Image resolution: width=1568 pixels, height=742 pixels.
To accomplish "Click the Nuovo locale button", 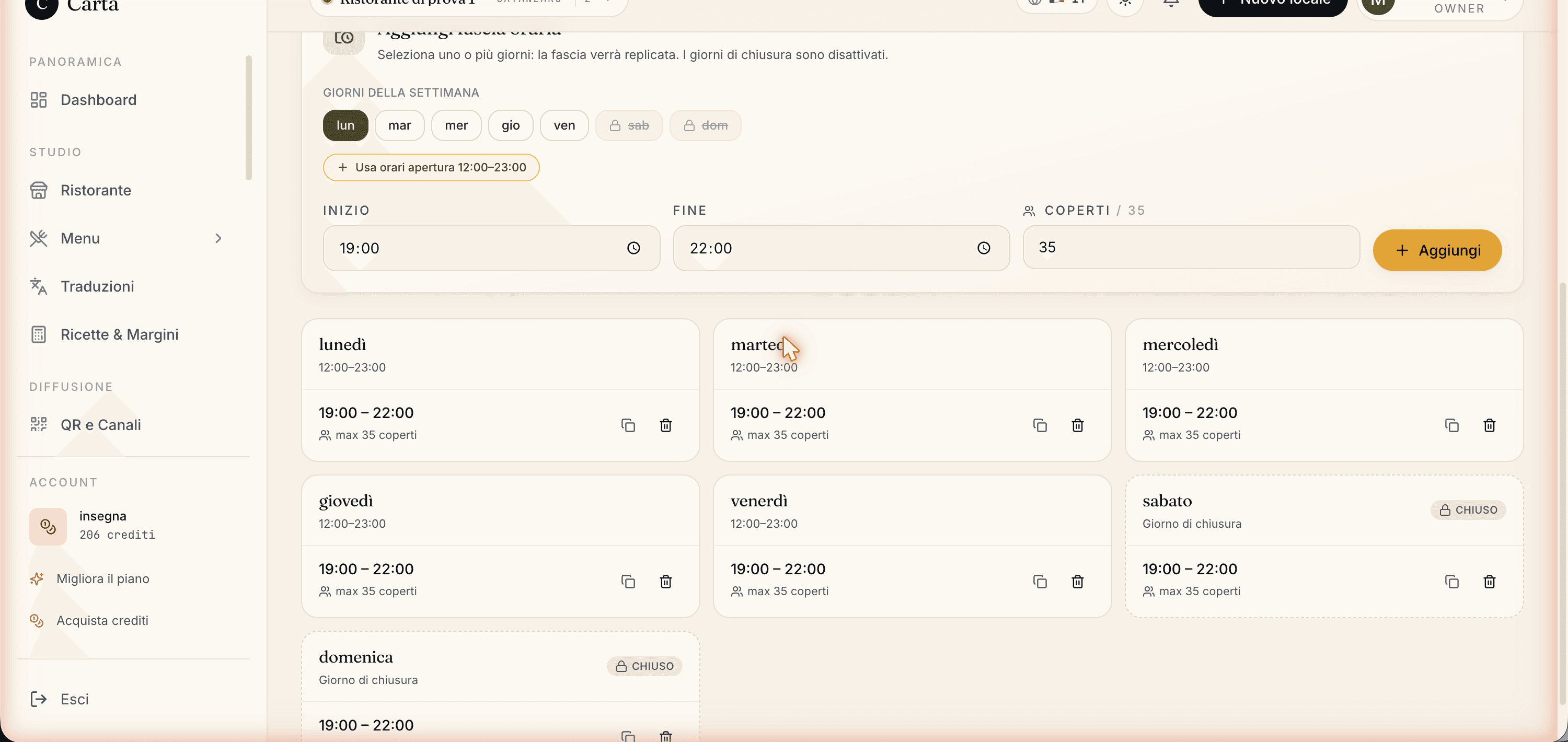I will point(1273,5).
